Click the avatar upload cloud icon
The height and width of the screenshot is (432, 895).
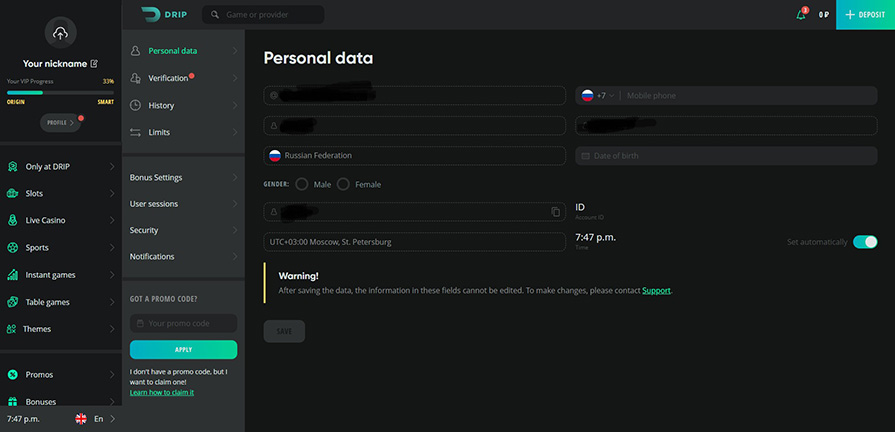pyautogui.click(x=60, y=34)
